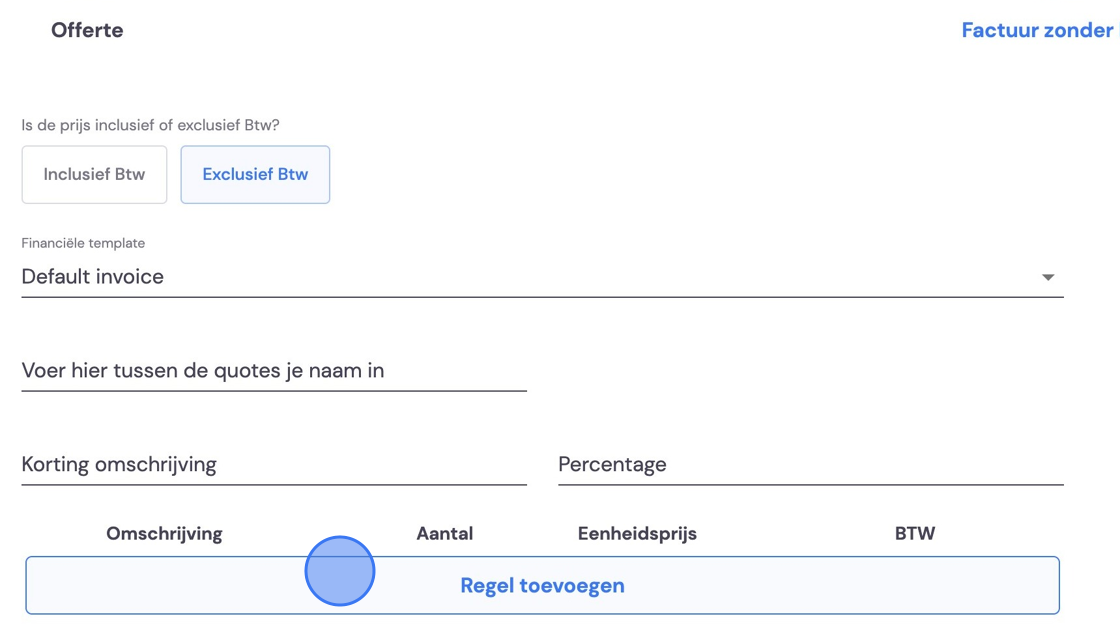The width and height of the screenshot is (1120, 627).
Task: Focus the Percentage input field
Action: (x=811, y=464)
